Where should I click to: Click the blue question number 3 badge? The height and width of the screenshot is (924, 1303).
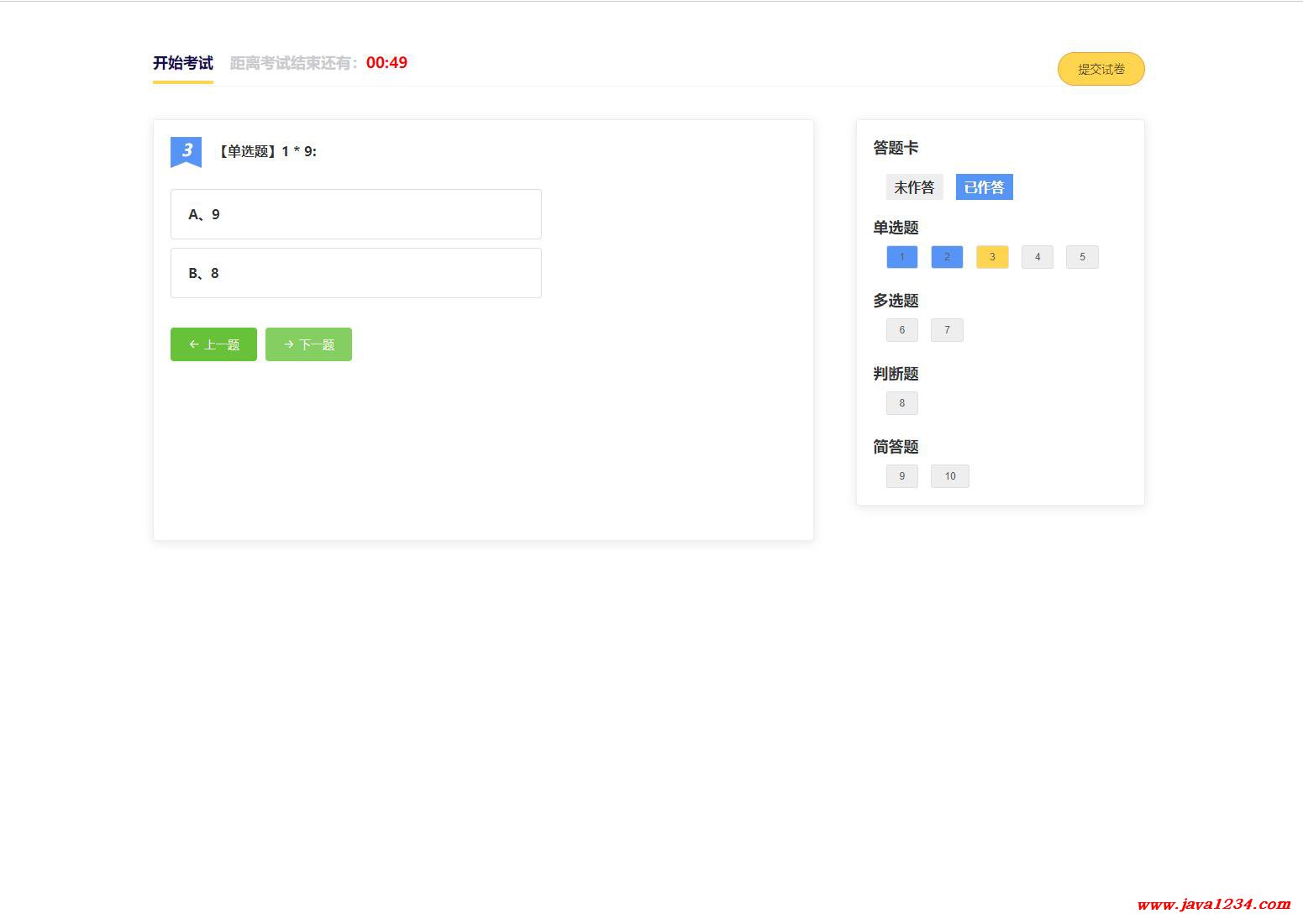click(x=186, y=151)
